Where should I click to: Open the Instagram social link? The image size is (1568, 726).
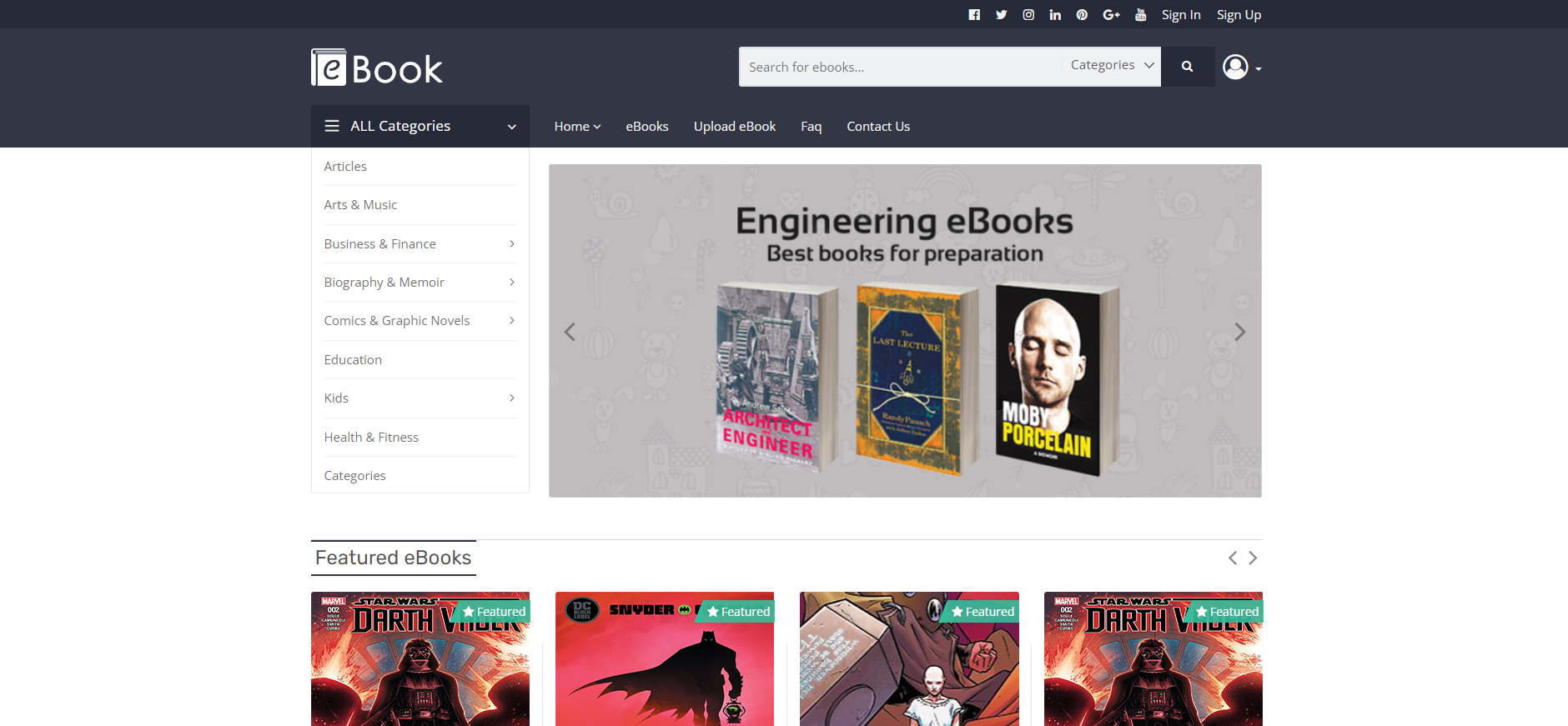click(x=1028, y=15)
